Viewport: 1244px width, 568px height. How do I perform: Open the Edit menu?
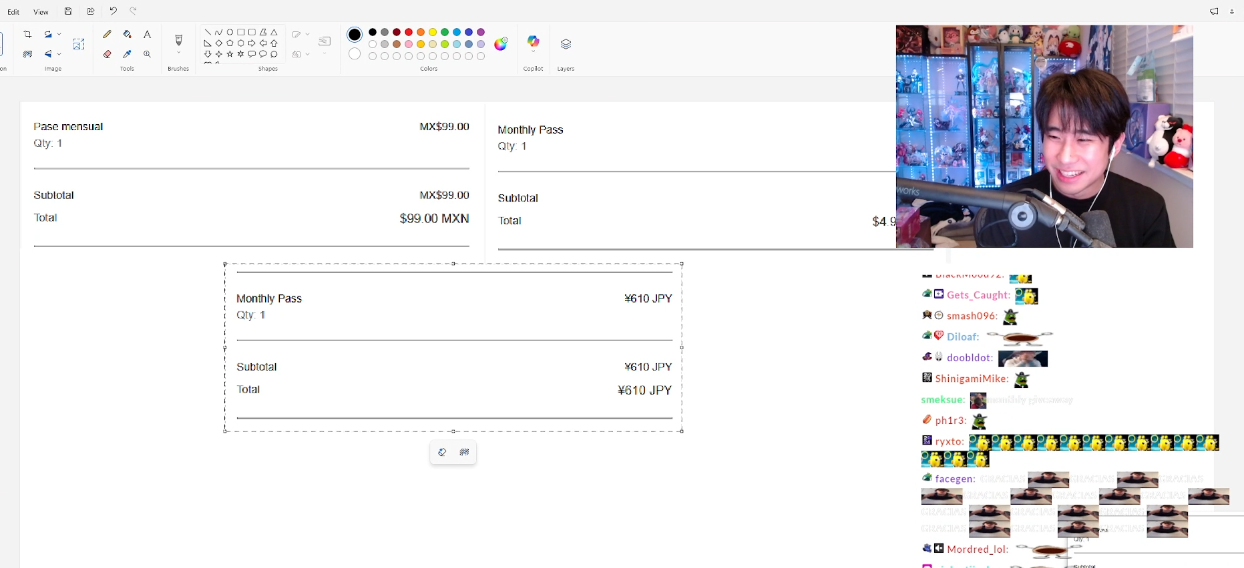[14, 12]
